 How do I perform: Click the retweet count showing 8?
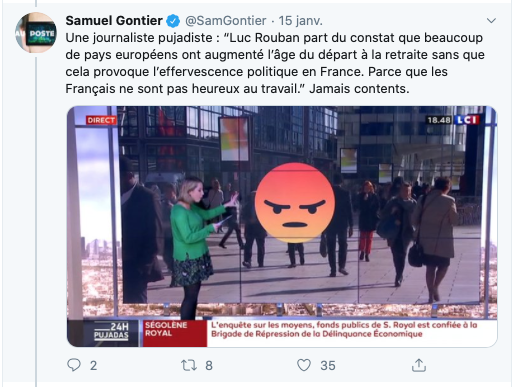tap(209, 366)
